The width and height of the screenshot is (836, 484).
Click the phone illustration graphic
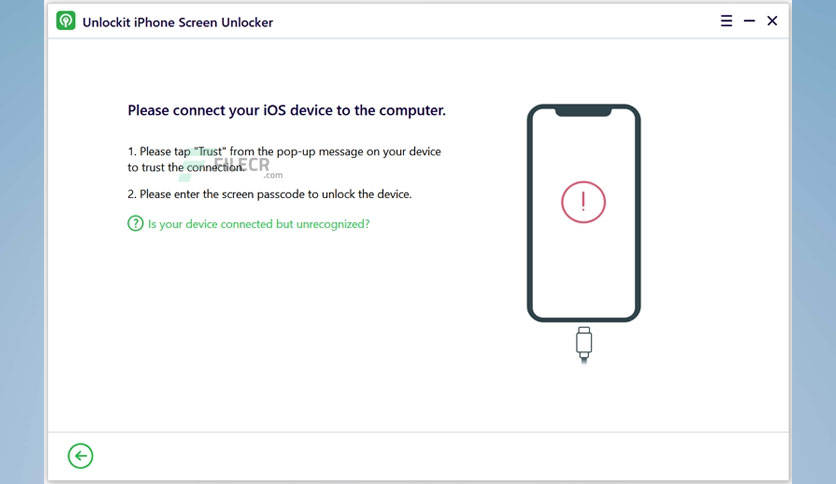pos(584,213)
